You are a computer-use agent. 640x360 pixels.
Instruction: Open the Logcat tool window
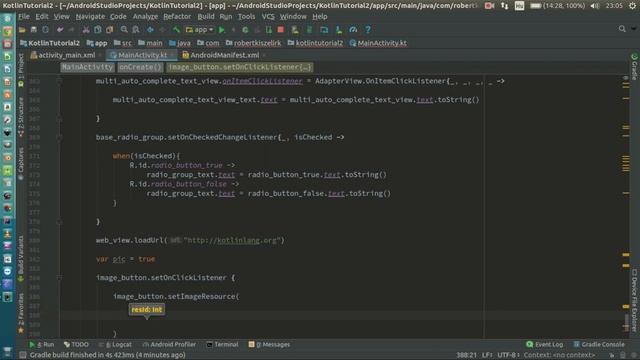click(x=116, y=344)
